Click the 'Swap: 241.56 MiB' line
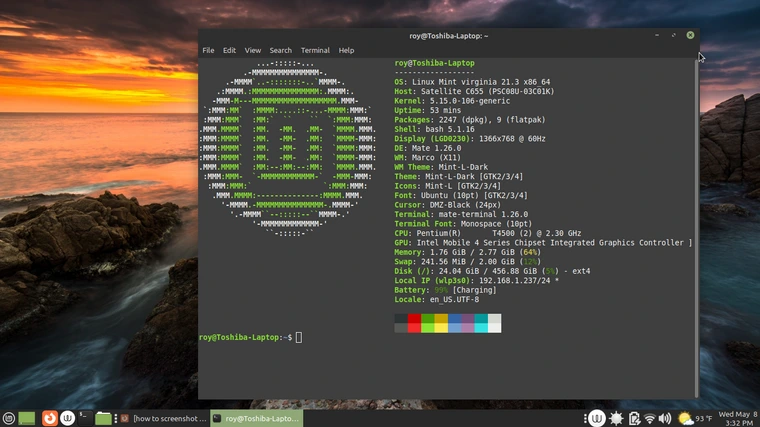760x427 pixels. pyautogui.click(x=468, y=261)
